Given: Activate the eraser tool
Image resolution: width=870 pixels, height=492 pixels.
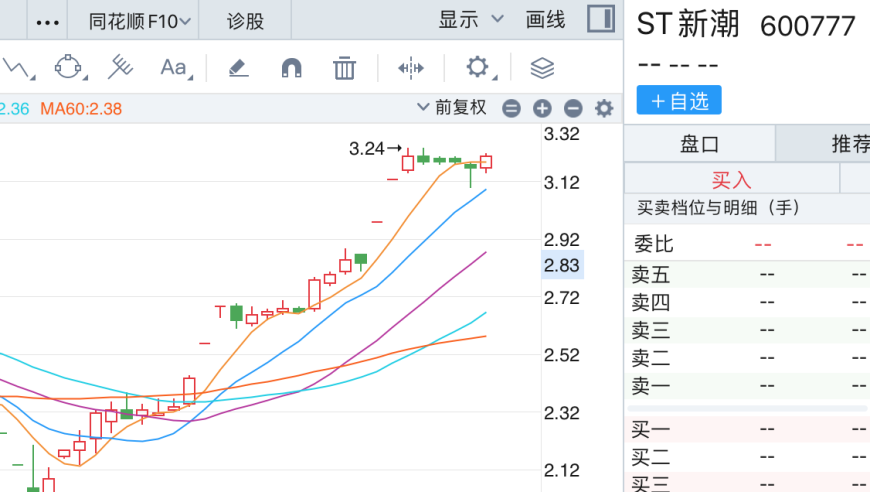Looking at the screenshot, I should 238,68.
